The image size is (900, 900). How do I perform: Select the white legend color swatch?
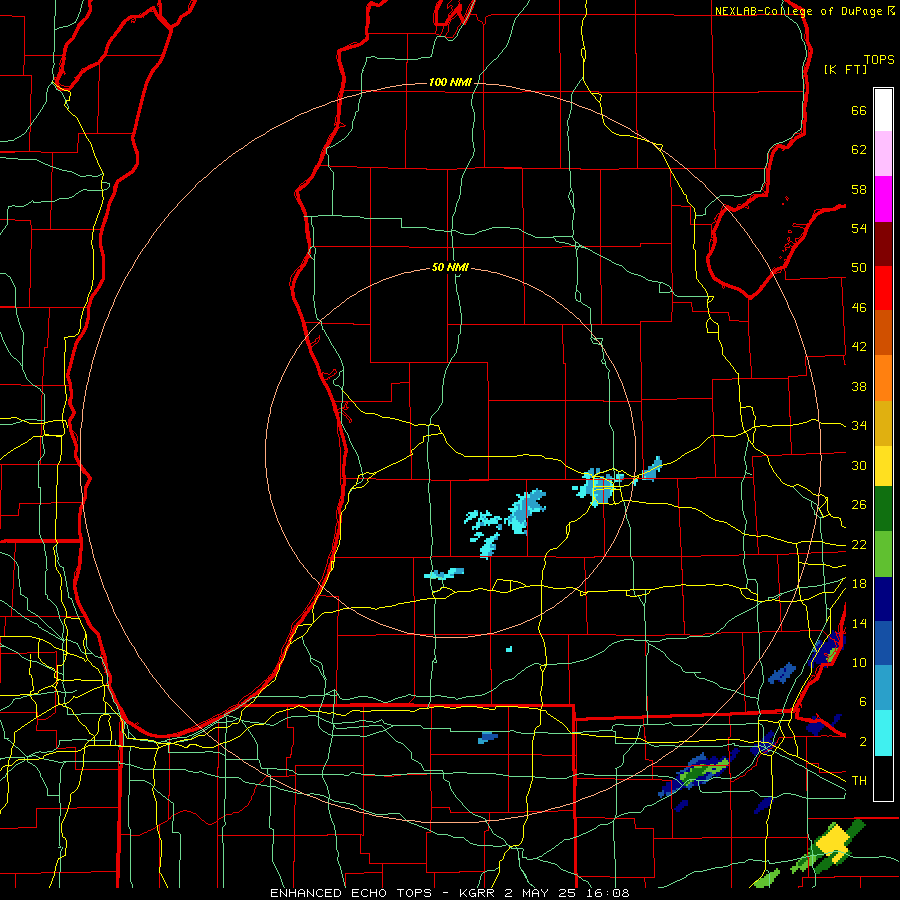click(883, 110)
